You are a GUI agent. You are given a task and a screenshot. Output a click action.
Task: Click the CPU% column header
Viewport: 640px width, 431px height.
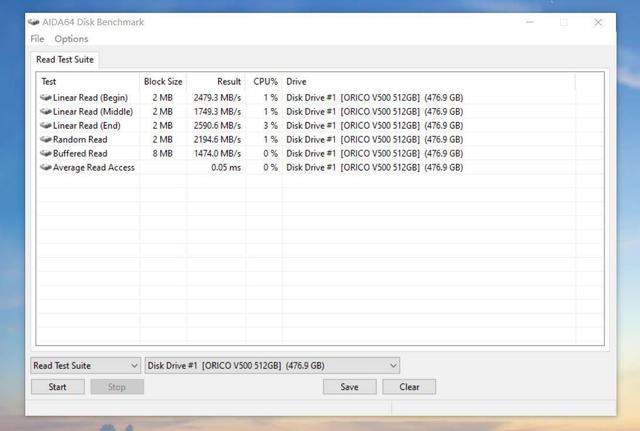(x=264, y=82)
